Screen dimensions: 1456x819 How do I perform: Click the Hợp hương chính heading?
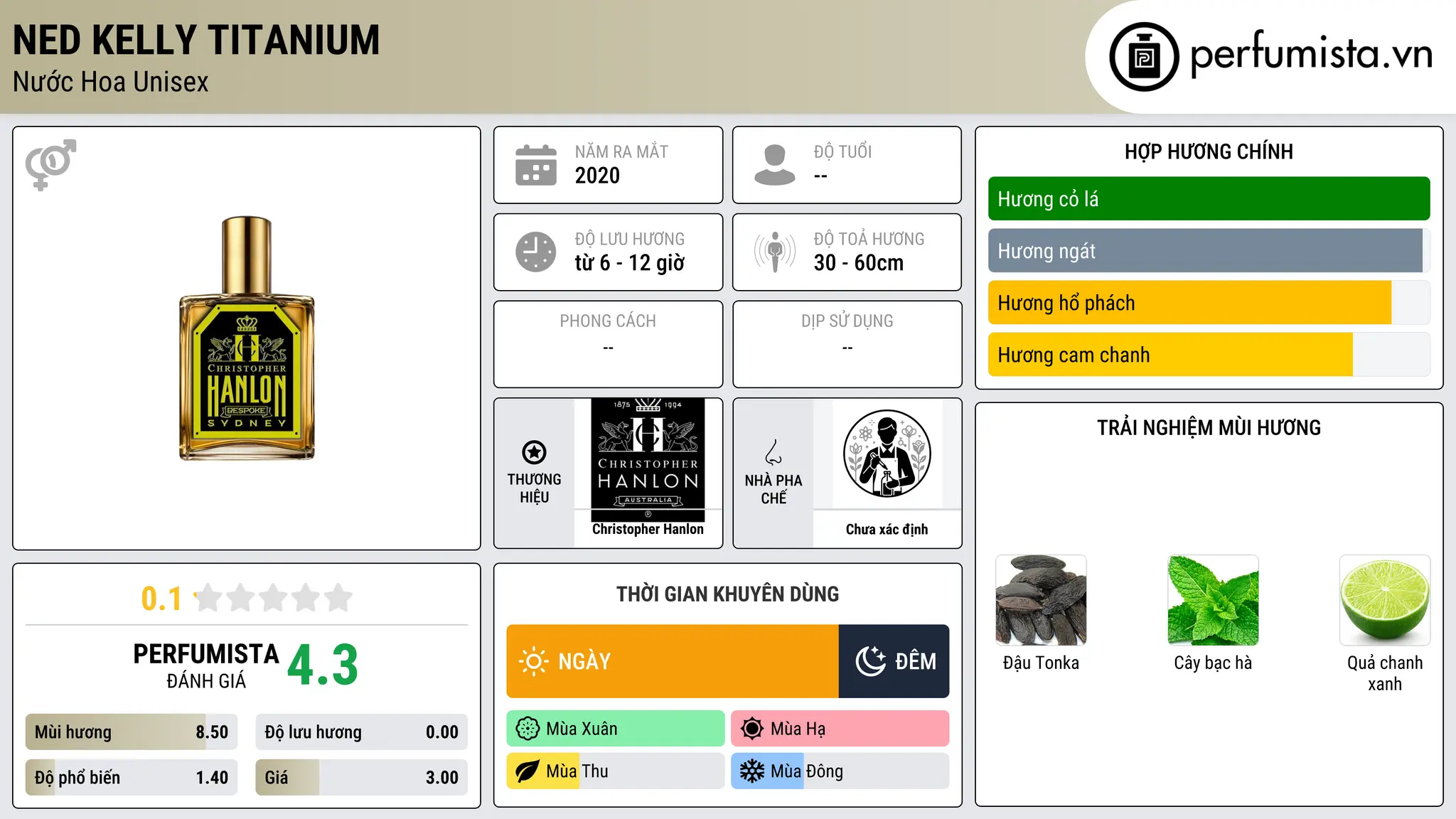tap(1209, 151)
